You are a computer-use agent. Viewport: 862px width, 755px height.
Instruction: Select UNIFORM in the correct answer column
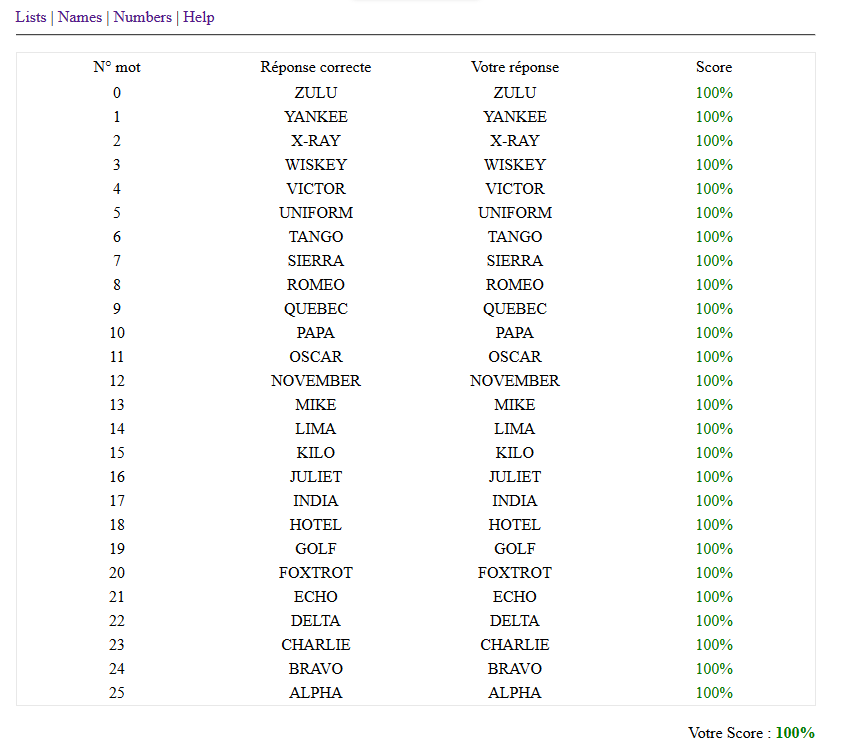point(316,212)
